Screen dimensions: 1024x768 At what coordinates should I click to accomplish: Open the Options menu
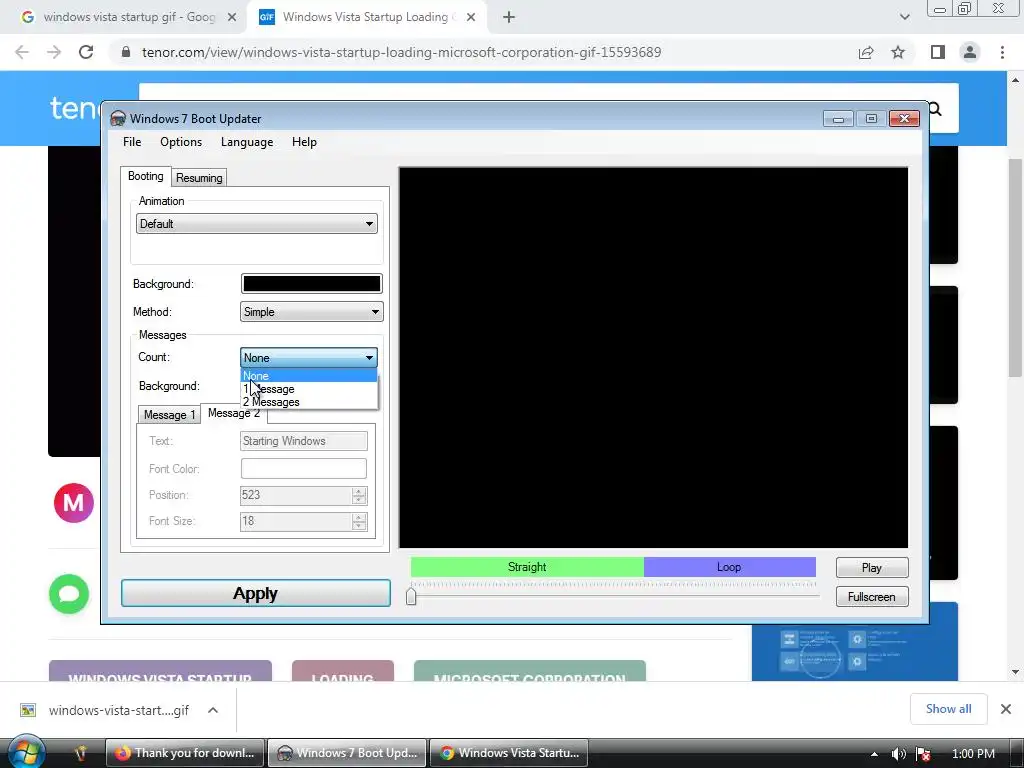[x=181, y=142]
